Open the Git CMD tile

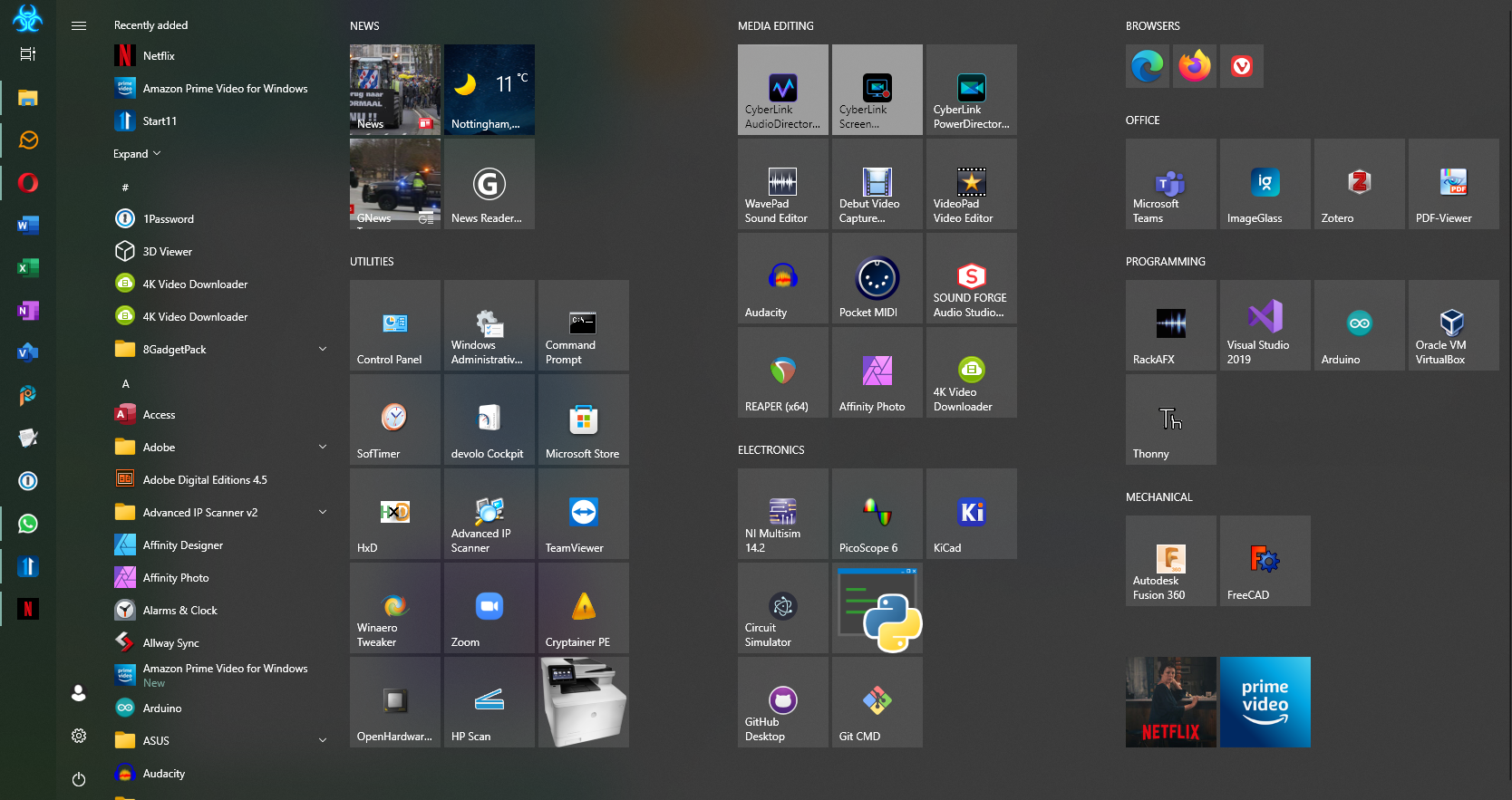[877, 702]
